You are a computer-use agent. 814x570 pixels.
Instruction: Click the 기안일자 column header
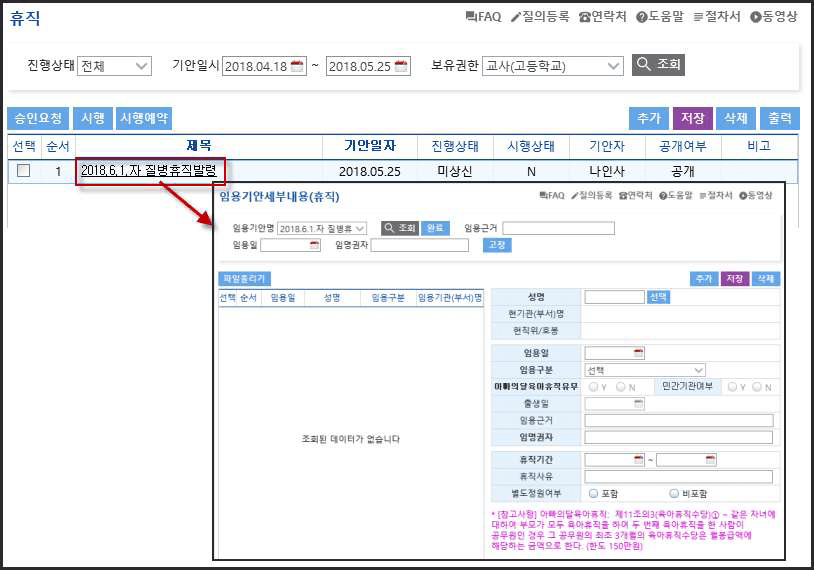pyautogui.click(x=370, y=146)
